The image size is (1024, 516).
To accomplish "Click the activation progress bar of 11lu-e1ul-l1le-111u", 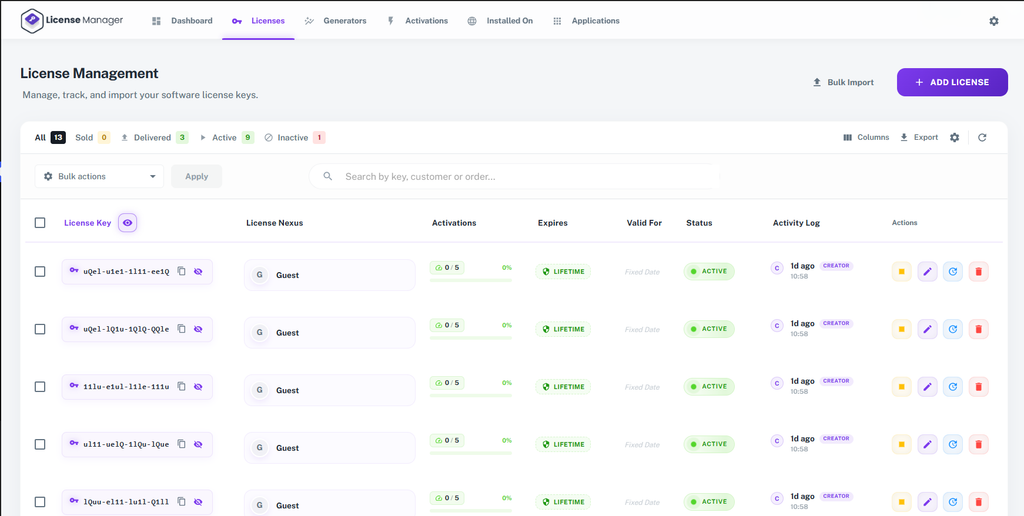I will (x=470, y=395).
